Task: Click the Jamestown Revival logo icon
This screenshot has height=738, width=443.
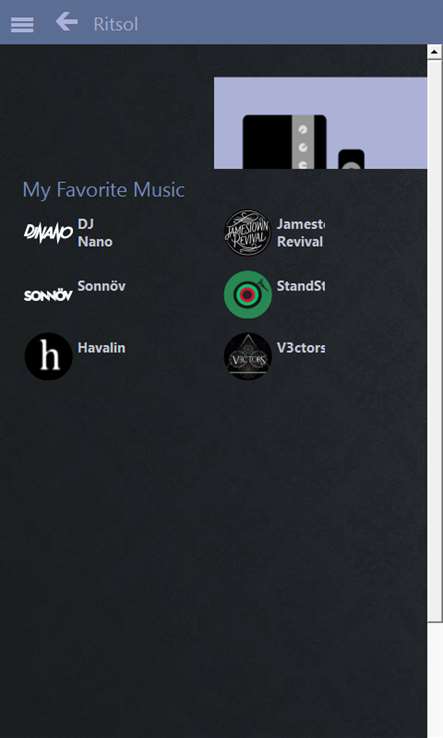Action: (x=247, y=233)
